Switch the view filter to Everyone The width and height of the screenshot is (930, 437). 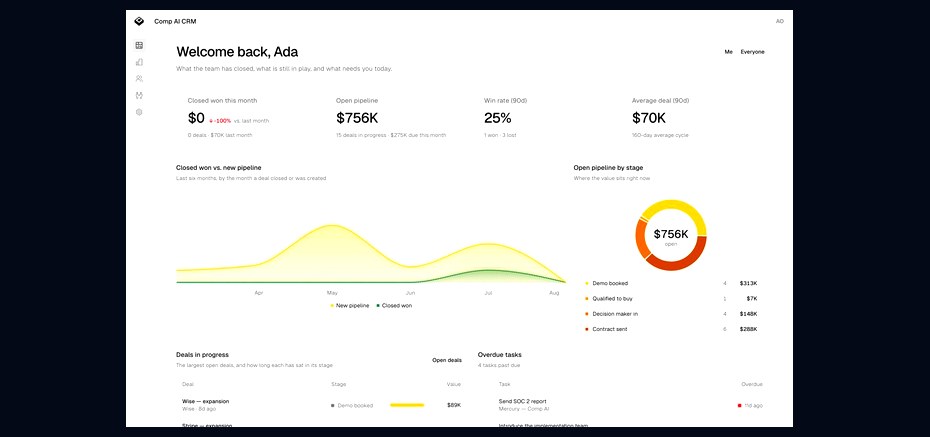tap(752, 52)
